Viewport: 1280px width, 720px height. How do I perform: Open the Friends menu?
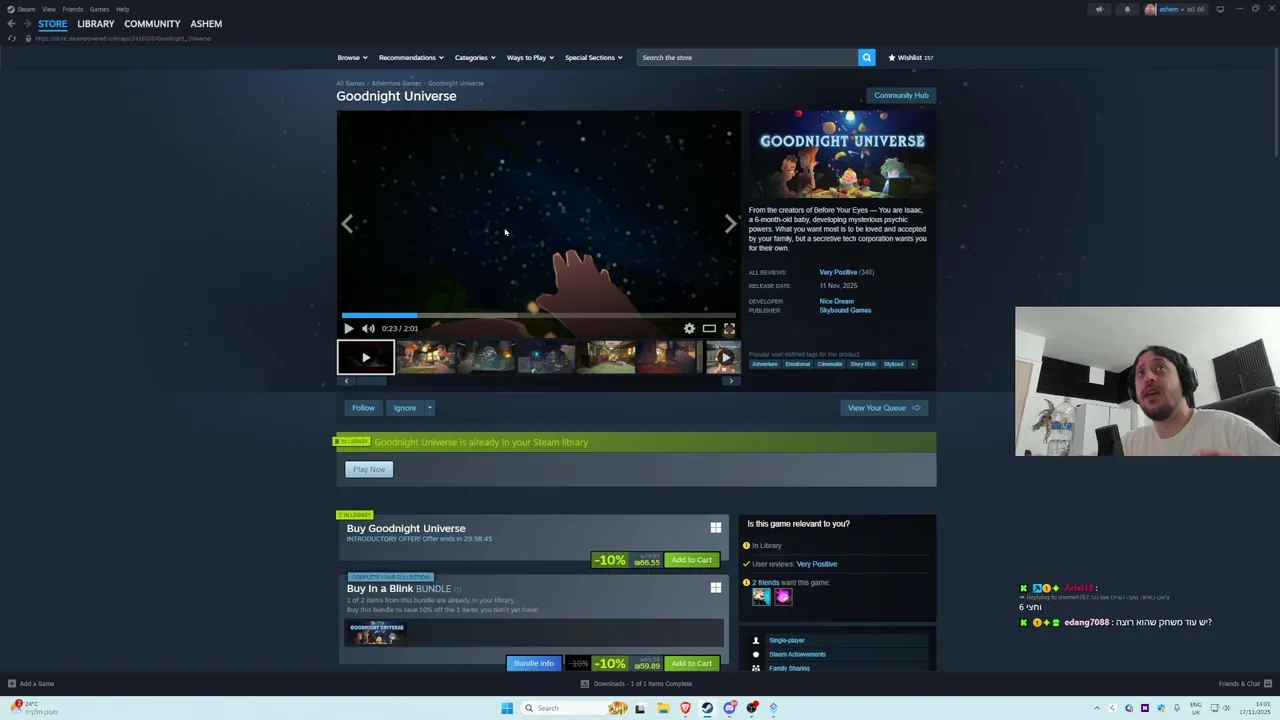pyautogui.click(x=73, y=9)
